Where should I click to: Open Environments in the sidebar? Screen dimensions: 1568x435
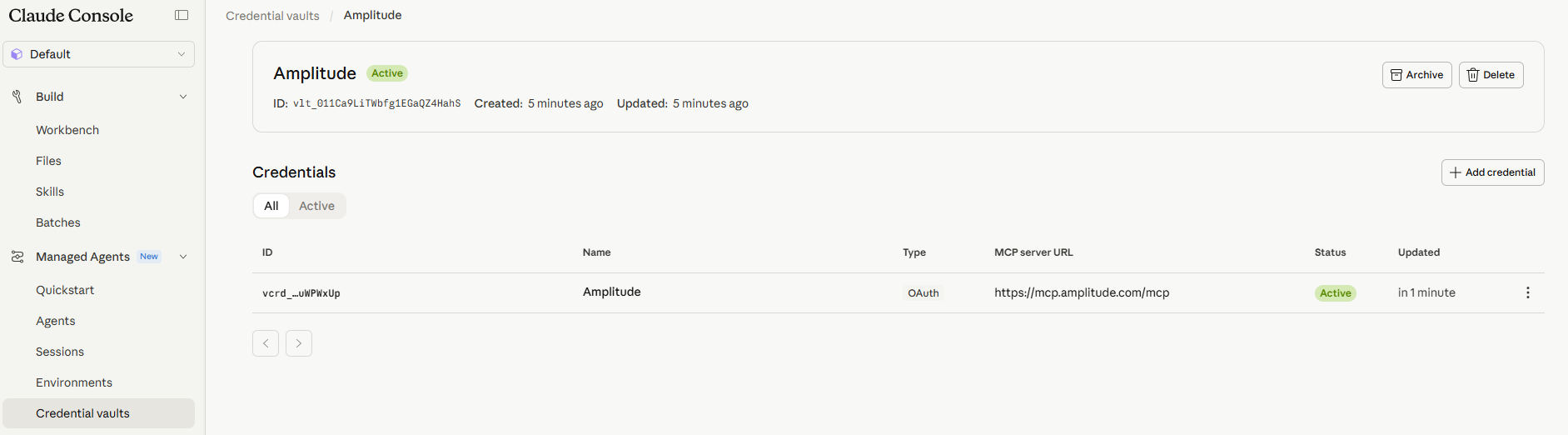(x=74, y=382)
